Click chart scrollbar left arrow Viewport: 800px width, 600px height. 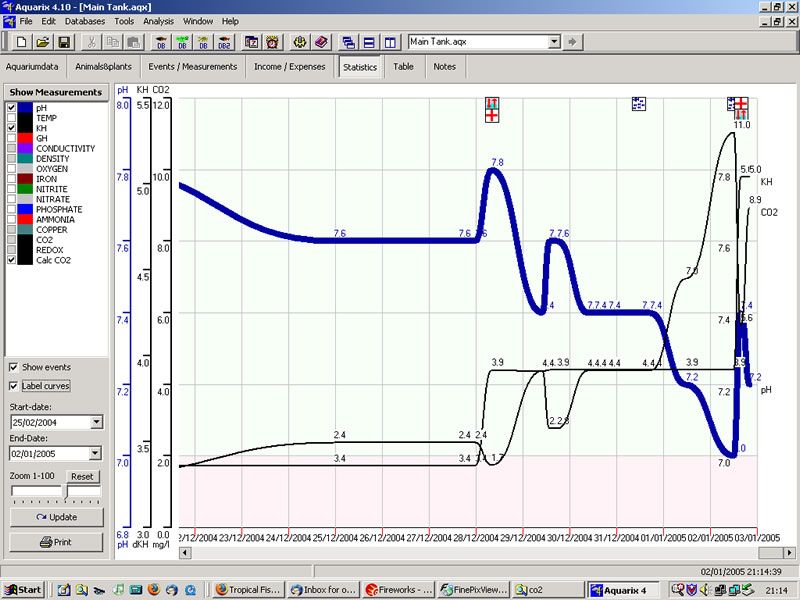click(185, 553)
